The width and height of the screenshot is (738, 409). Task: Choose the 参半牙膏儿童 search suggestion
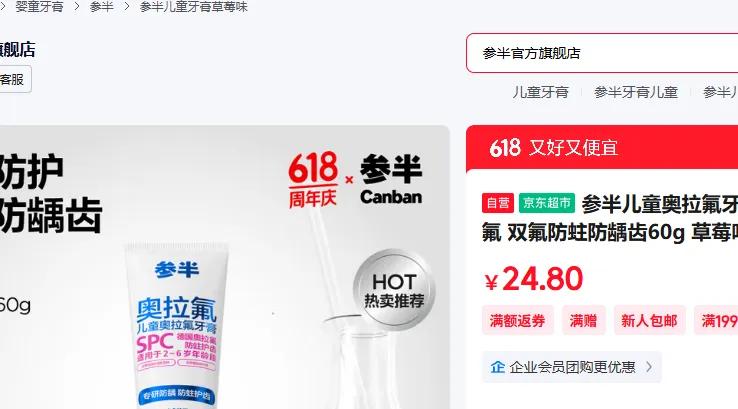pos(636,92)
